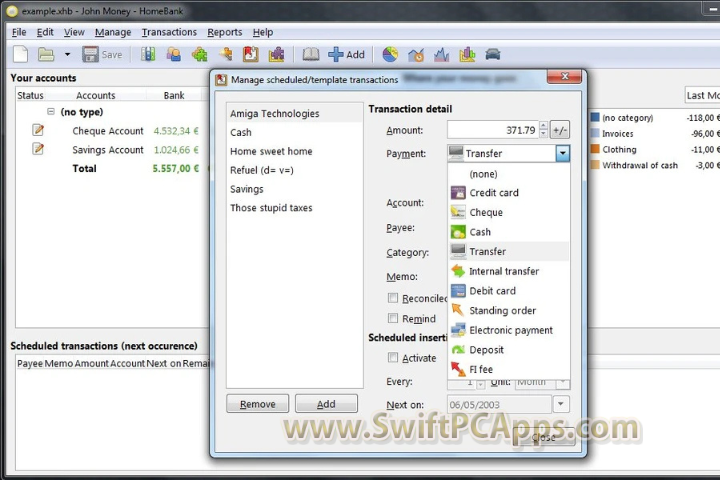This screenshot has height=480, width=720.
Task: Click the Add transaction toolbar button
Action: (x=347, y=54)
